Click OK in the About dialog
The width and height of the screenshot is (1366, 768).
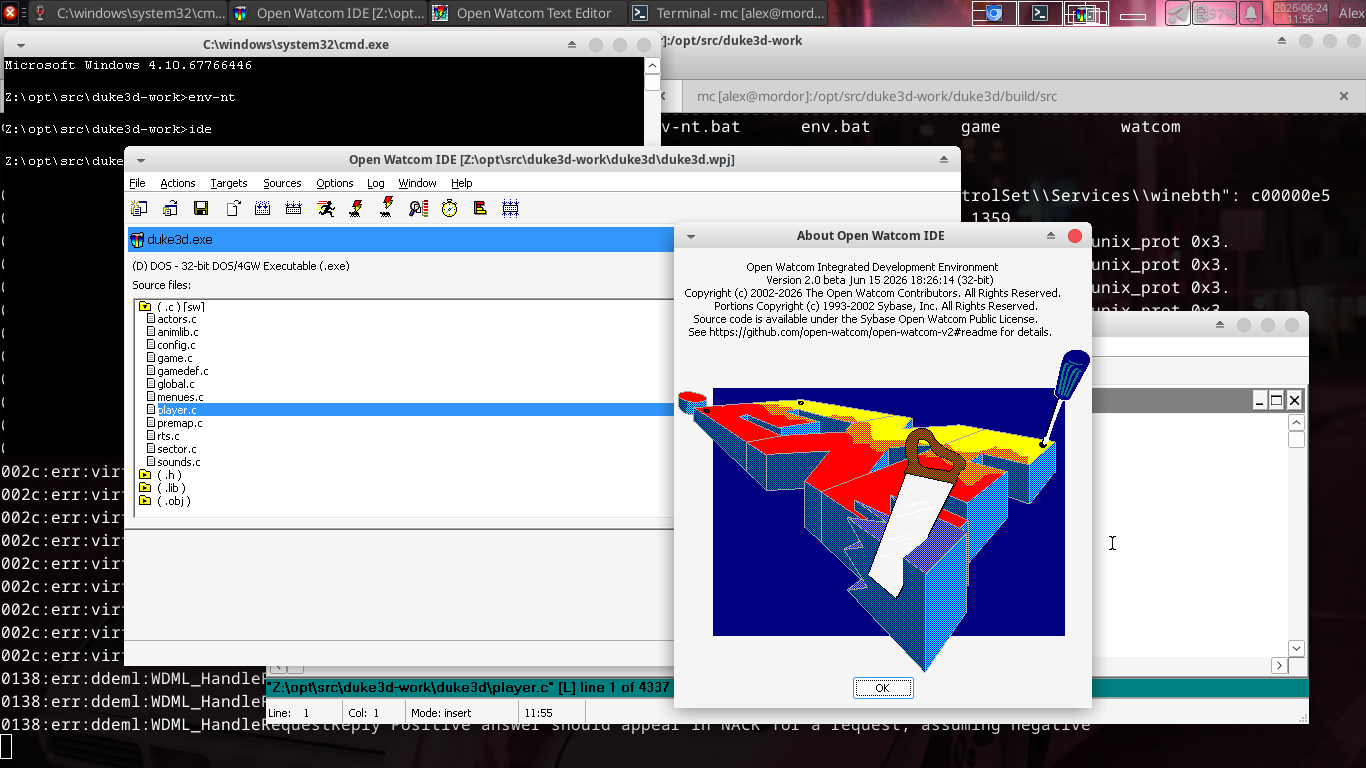tap(882, 688)
